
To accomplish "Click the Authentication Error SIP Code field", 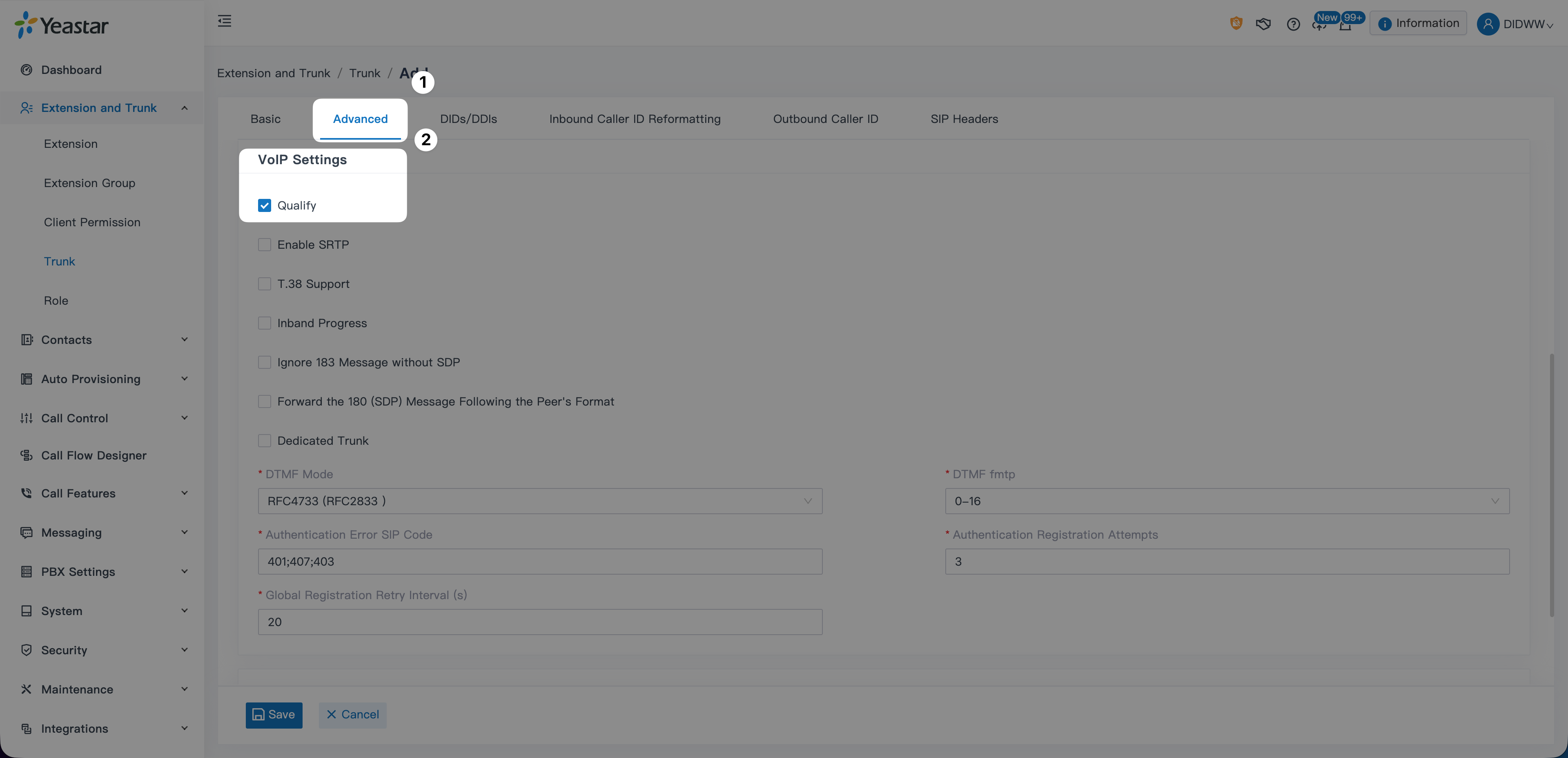I will coord(540,561).
